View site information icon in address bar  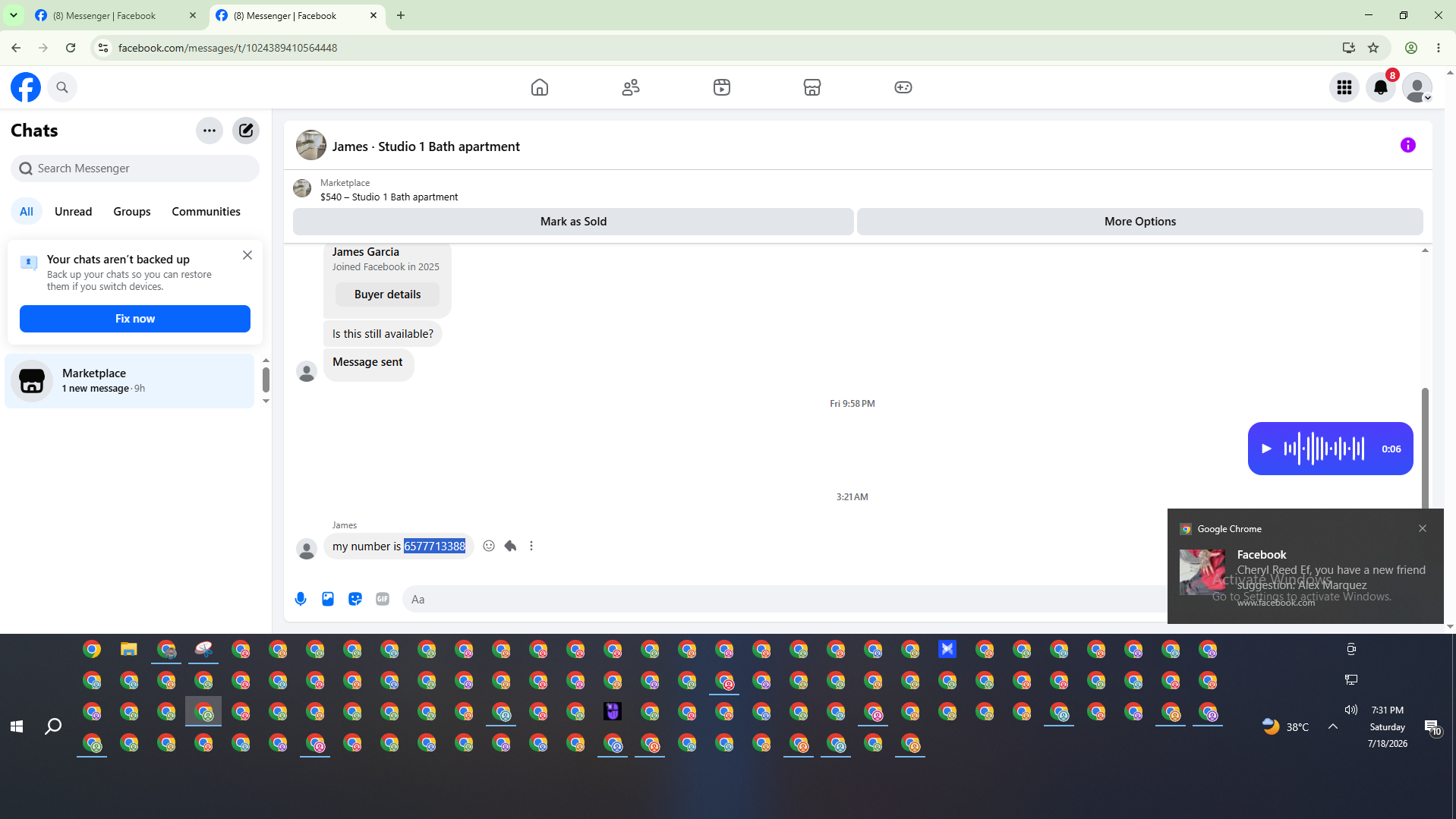point(103,48)
